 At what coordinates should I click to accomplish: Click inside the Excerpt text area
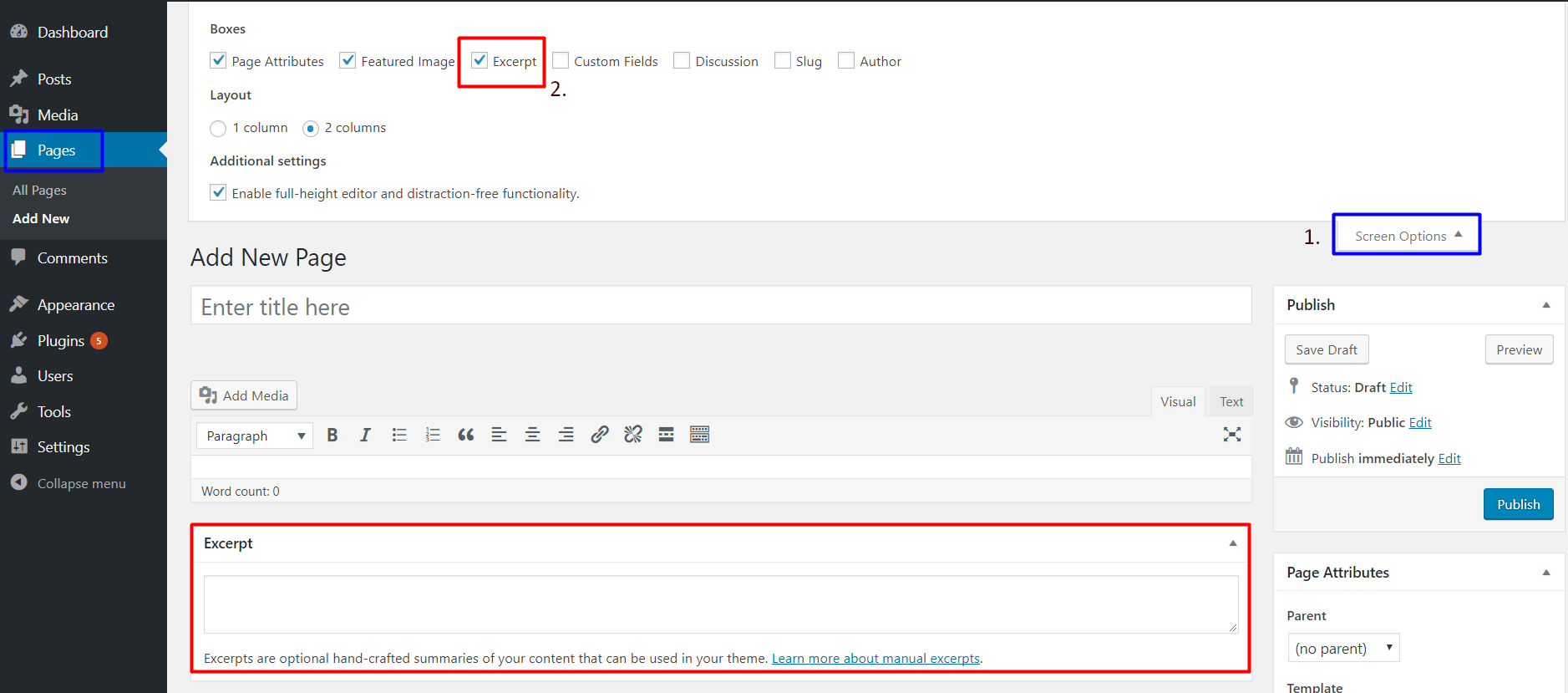click(721, 604)
